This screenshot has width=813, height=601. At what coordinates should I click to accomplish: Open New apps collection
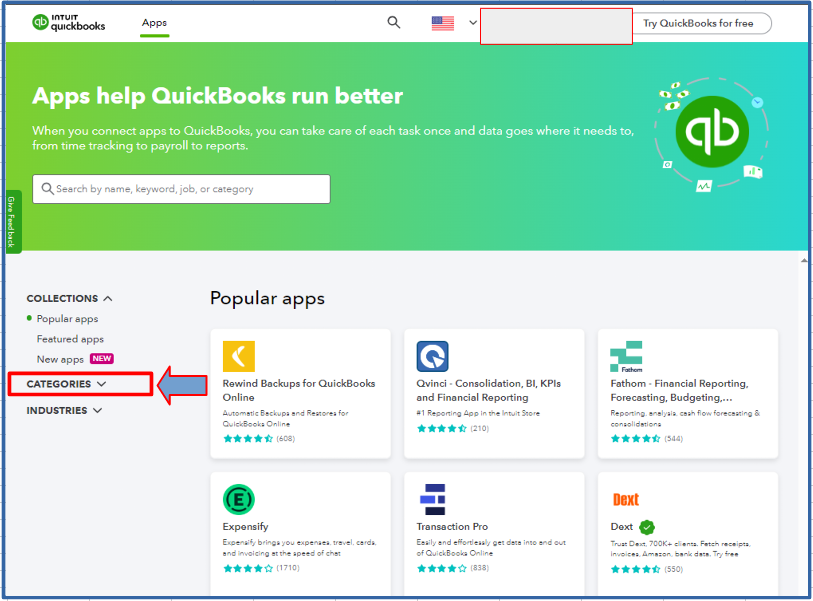pos(60,359)
